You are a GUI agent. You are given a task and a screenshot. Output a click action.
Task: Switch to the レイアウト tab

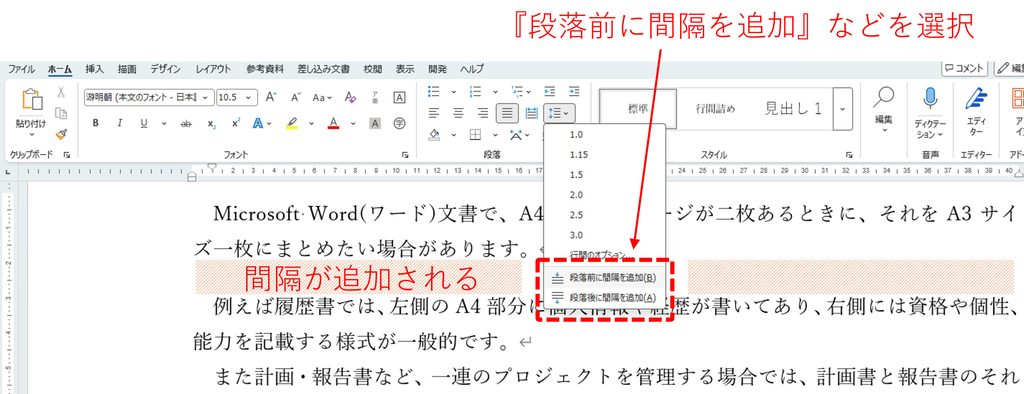click(x=214, y=69)
